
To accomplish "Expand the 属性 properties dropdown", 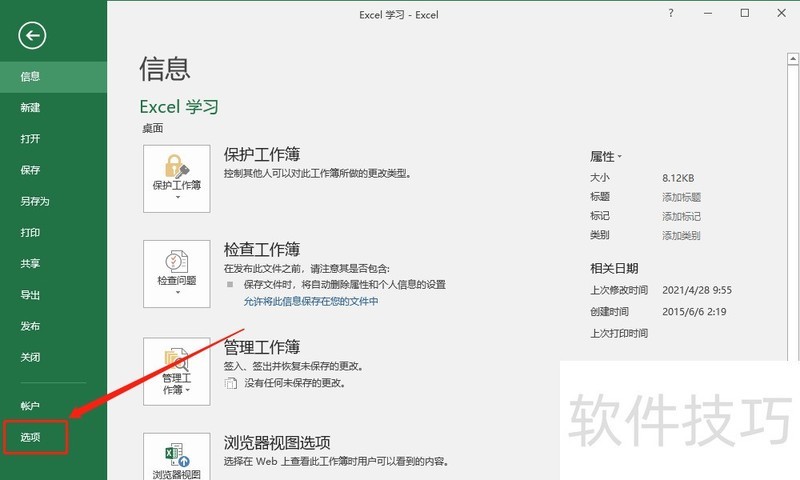I will tap(606, 157).
